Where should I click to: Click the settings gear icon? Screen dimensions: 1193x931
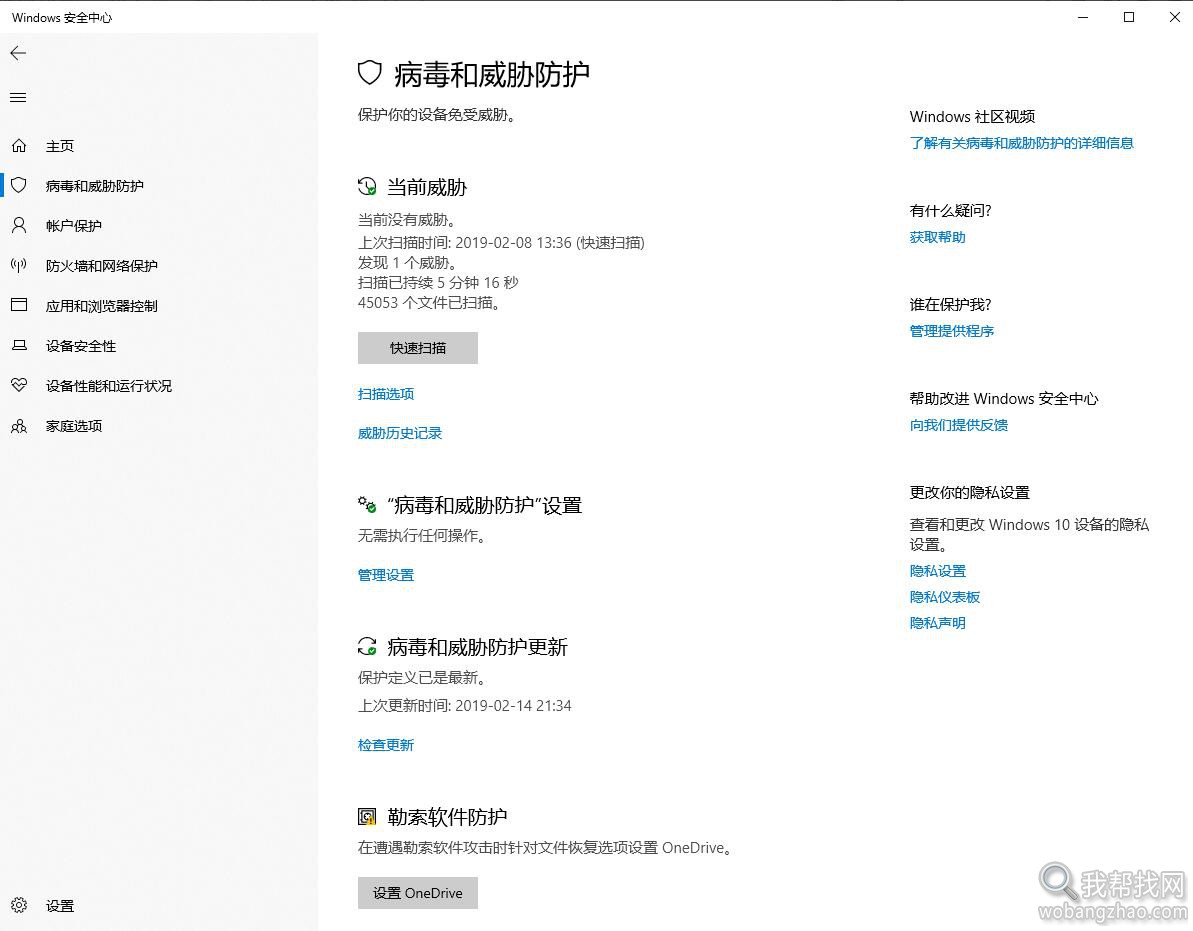(19, 905)
